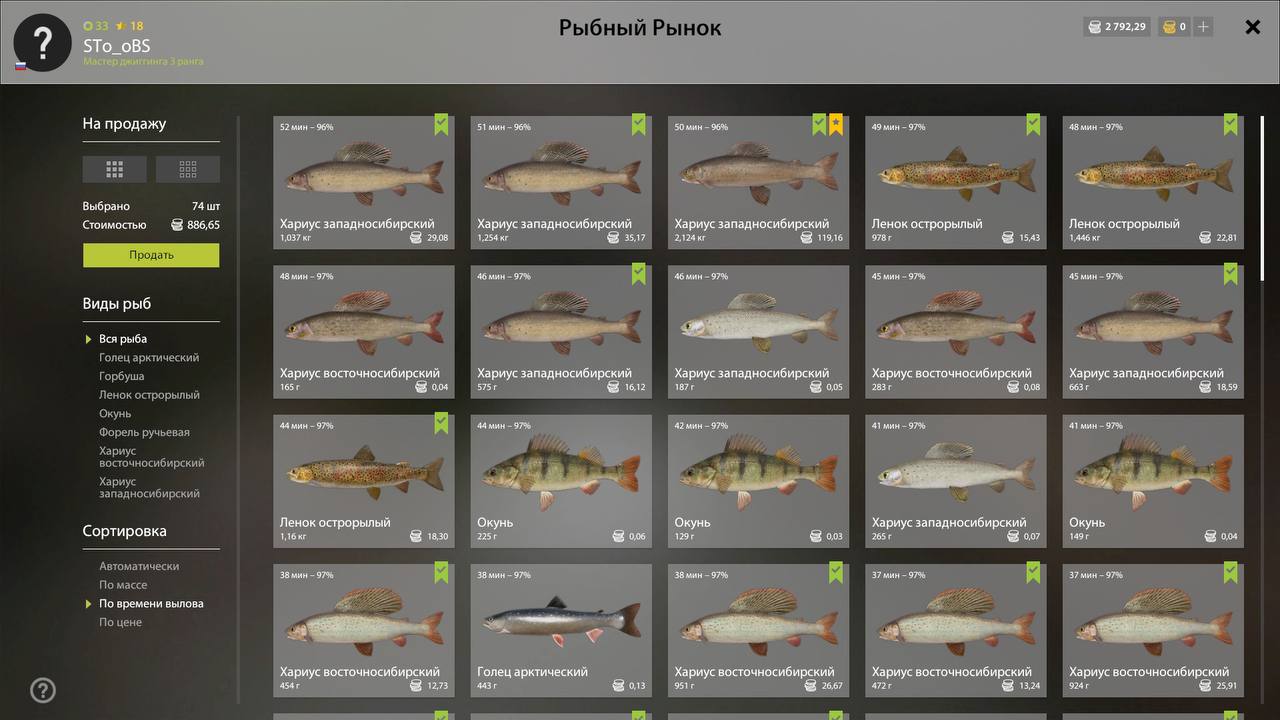The height and width of the screenshot is (720, 1280).
Task: Click silver coins balance 2 792,29
Action: 1117,27
